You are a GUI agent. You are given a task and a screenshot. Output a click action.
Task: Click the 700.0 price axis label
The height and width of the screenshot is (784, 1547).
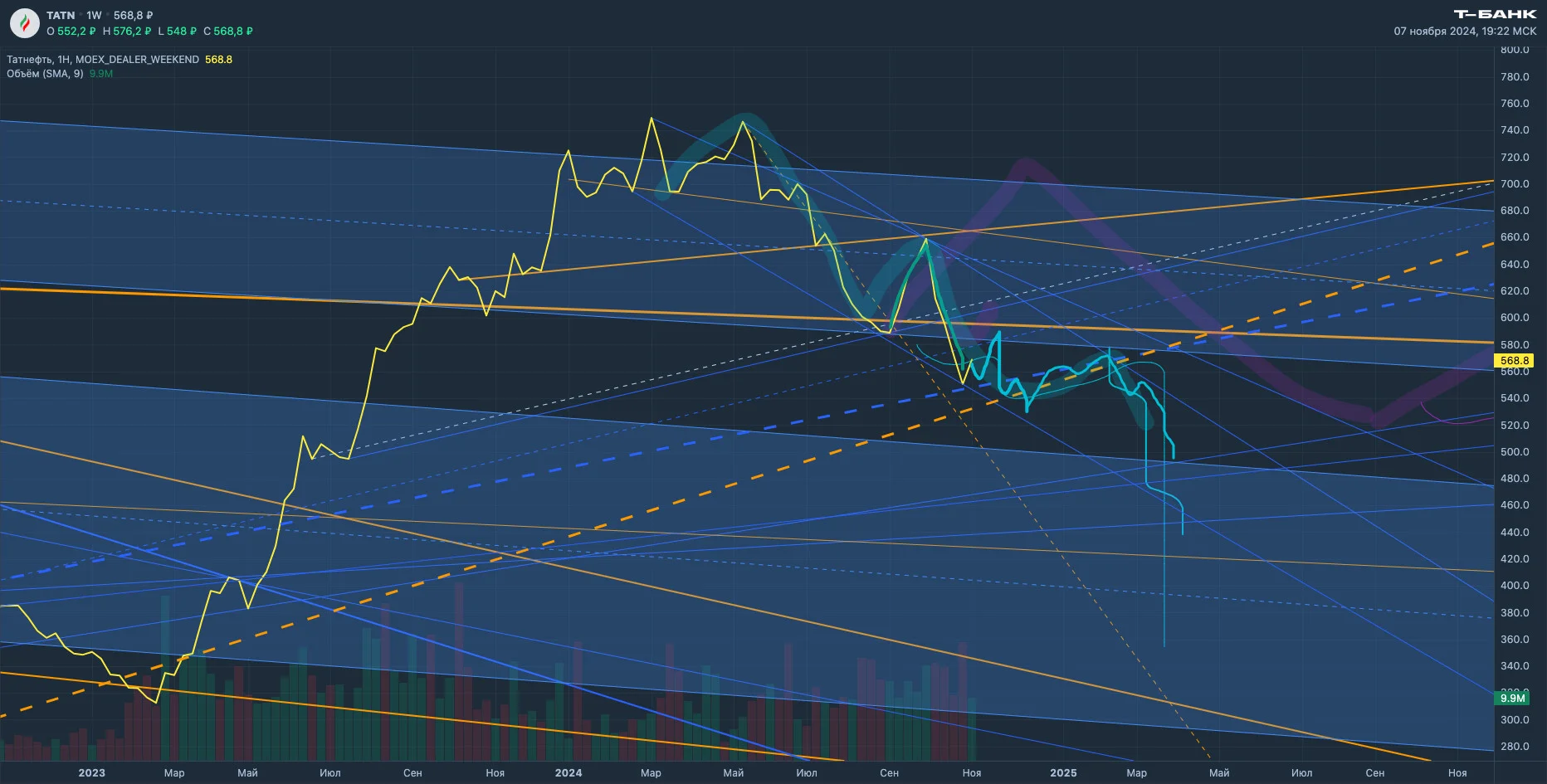point(1515,184)
